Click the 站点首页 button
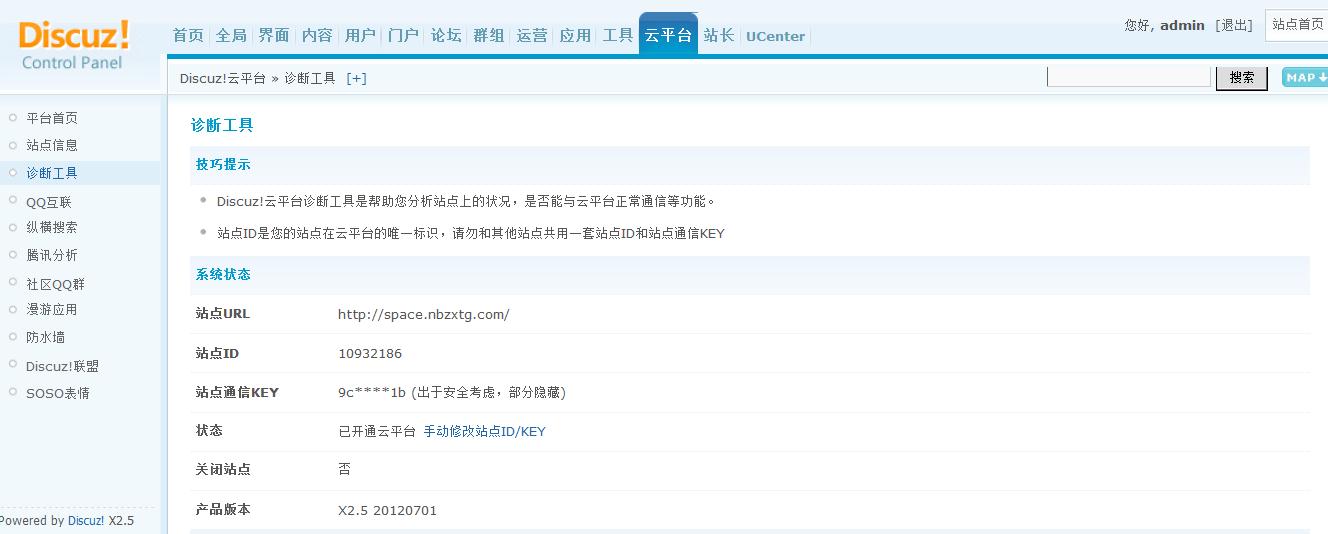 (1297, 25)
